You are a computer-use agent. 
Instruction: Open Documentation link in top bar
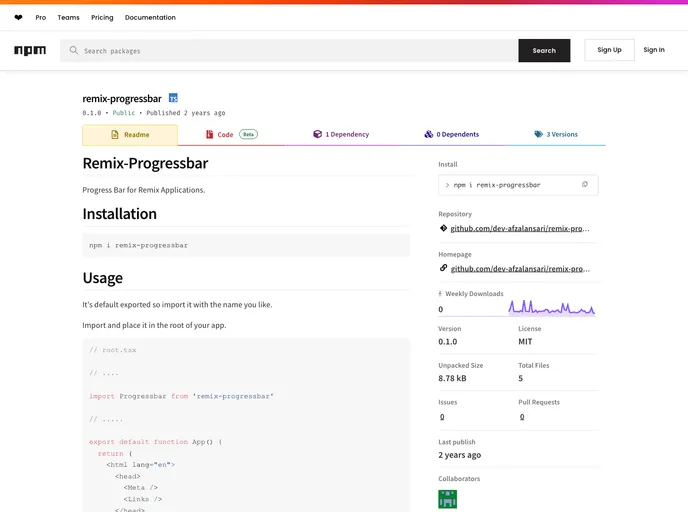(x=150, y=18)
